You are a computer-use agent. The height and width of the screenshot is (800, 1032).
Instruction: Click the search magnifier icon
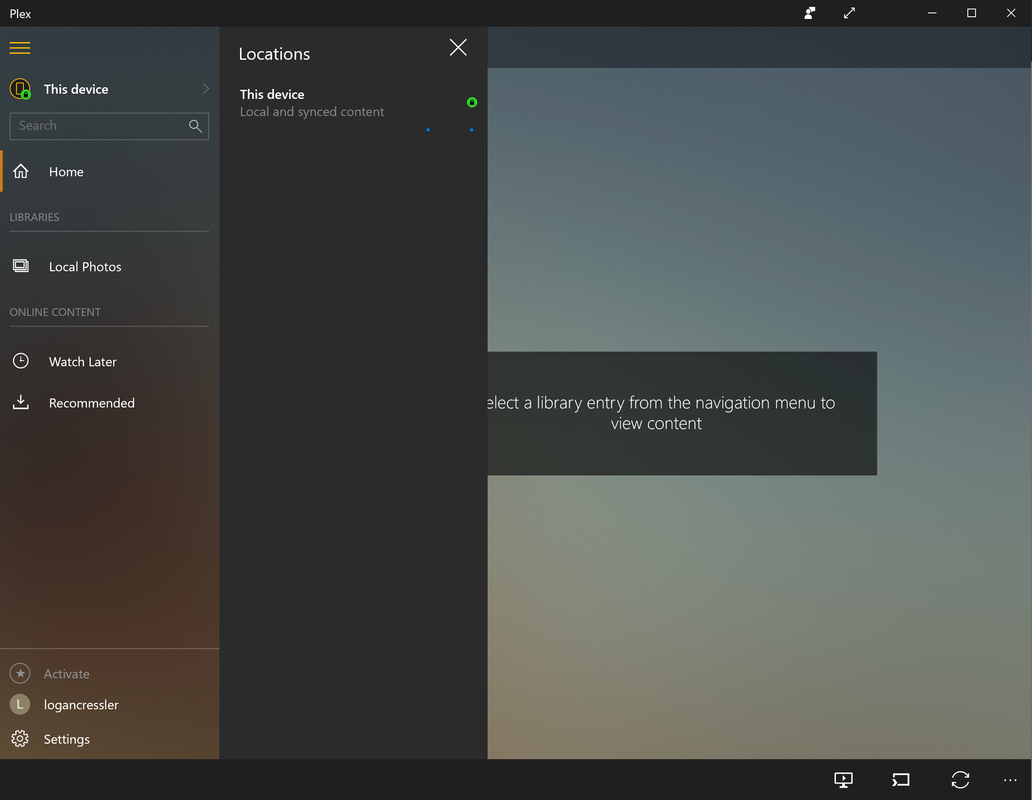(195, 126)
